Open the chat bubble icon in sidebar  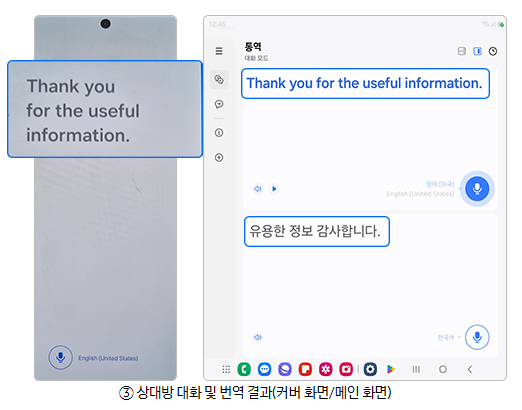[219, 104]
